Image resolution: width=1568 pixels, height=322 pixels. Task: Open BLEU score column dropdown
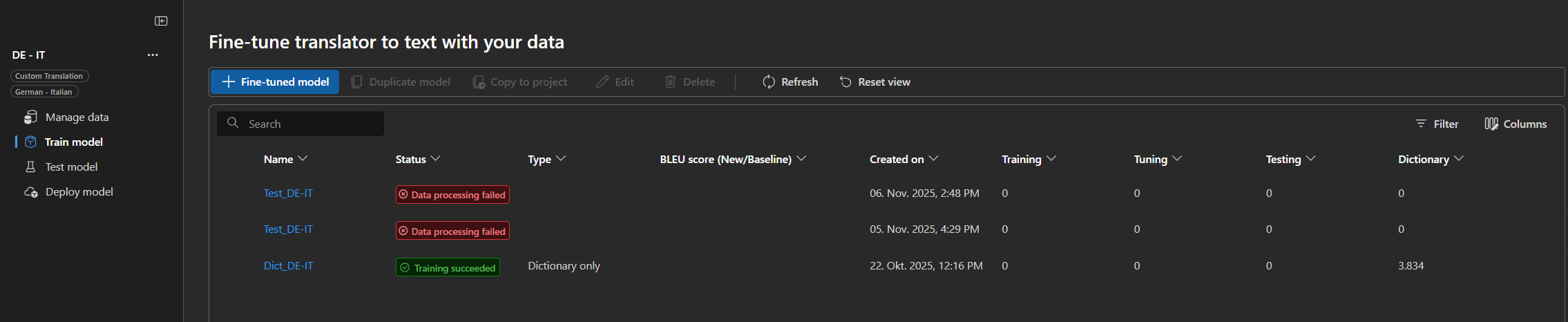click(801, 159)
